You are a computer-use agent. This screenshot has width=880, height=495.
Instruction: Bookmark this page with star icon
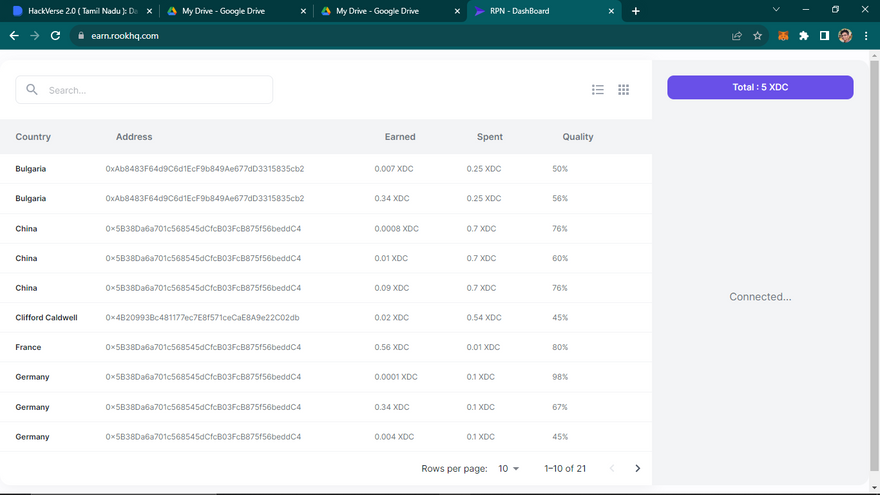[x=758, y=35]
